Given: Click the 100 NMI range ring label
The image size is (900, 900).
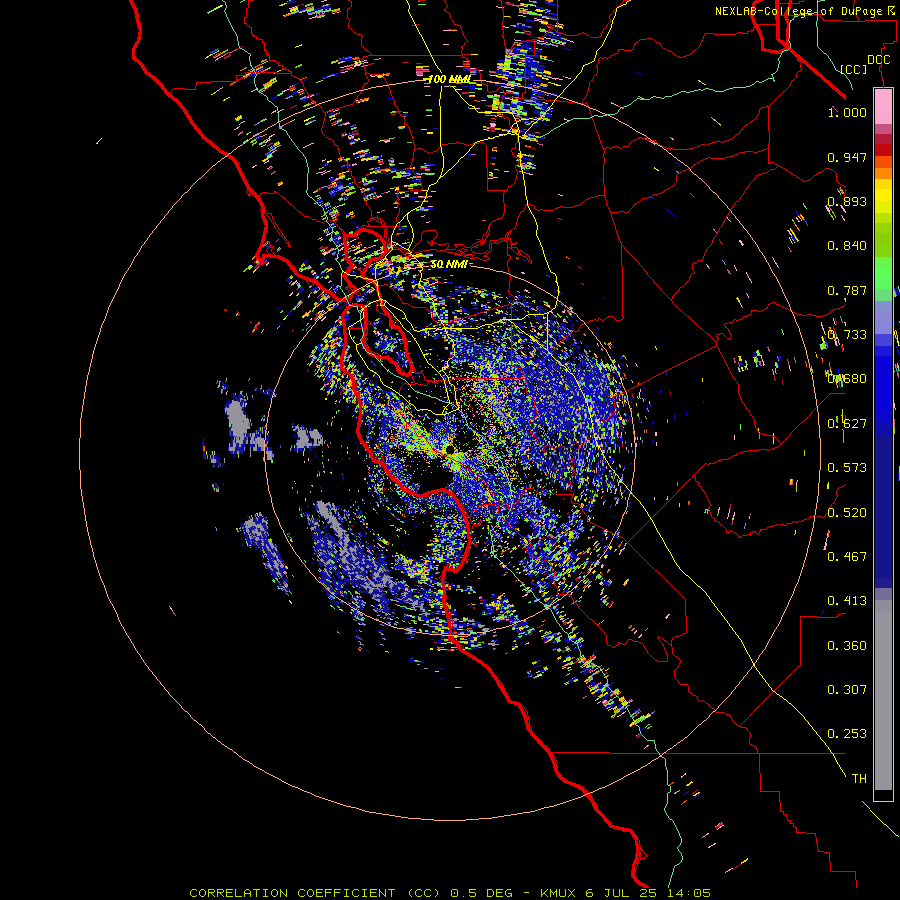Looking at the screenshot, I should (x=449, y=79).
